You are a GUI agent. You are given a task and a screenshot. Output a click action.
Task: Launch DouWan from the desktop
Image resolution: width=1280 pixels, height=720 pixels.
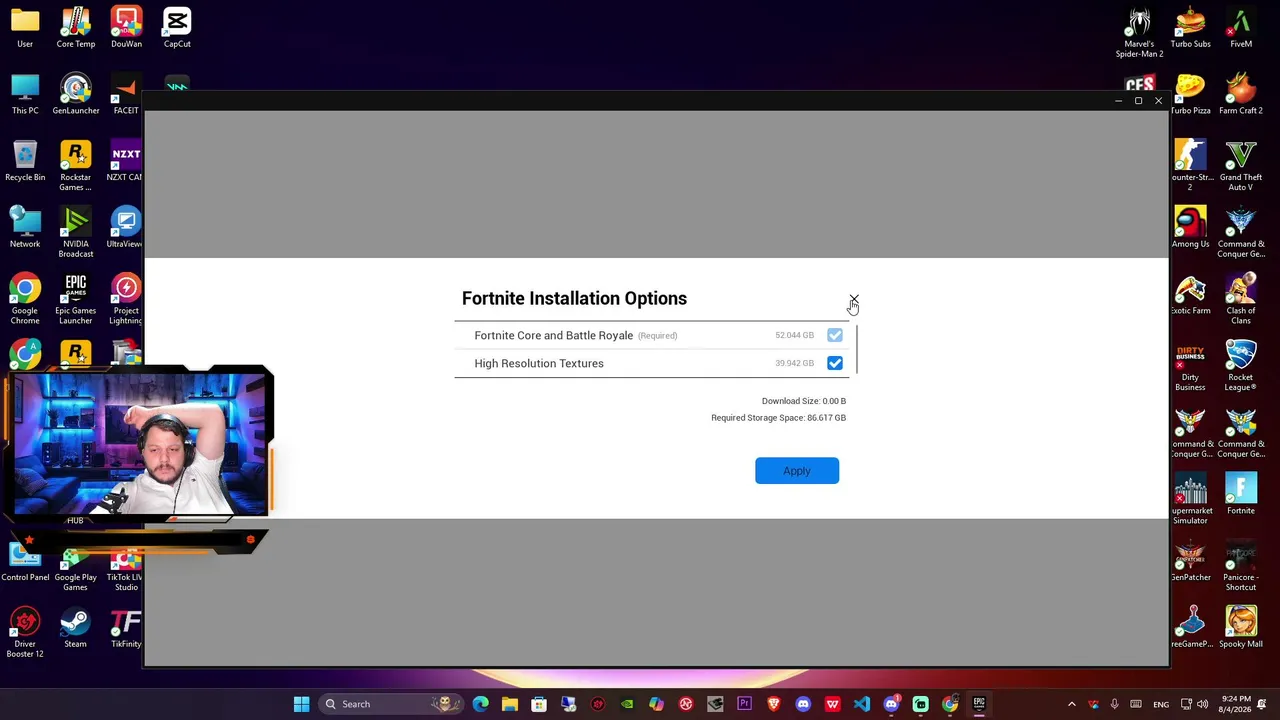point(126,28)
